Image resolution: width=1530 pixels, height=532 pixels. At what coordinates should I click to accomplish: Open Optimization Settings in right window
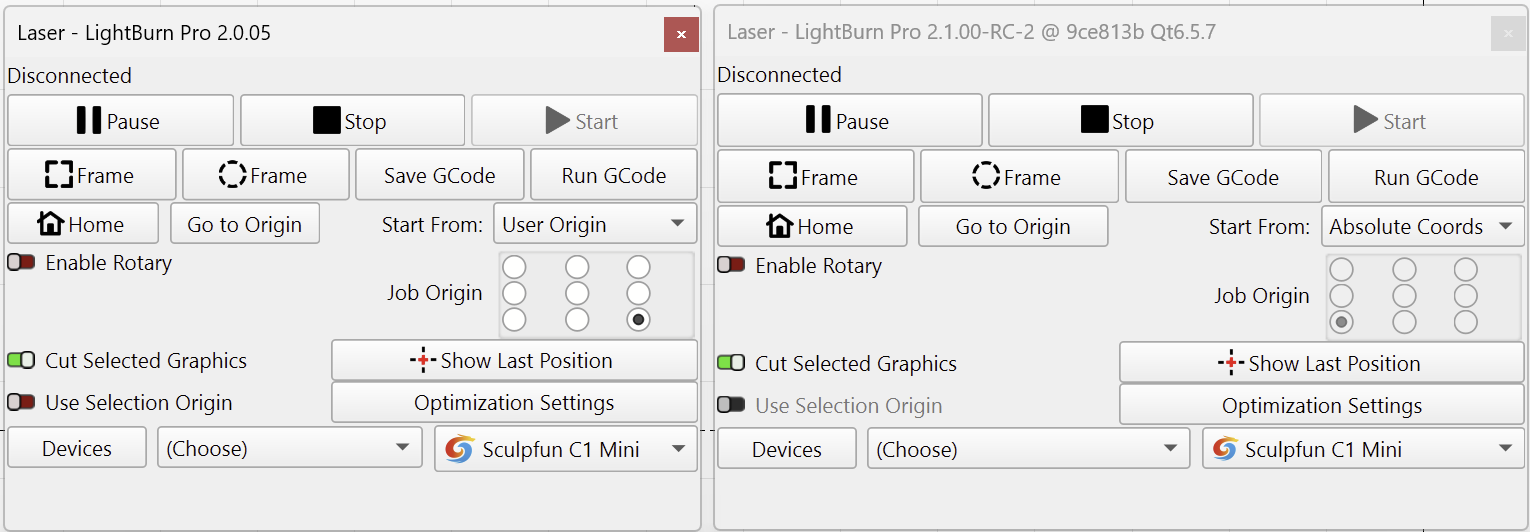pyautogui.click(x=1320, y=405)
